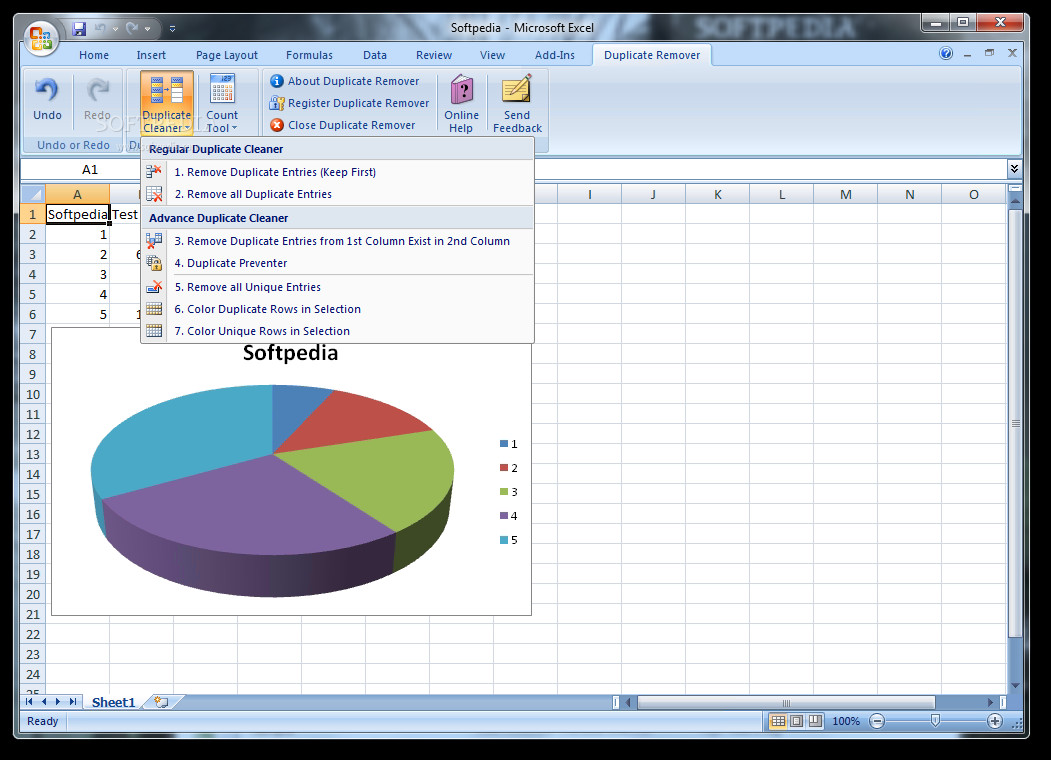The height and width of the screenshot is (760, 1051).
Task: Go to first sheet navigation arrow
Action: [29, 702]
